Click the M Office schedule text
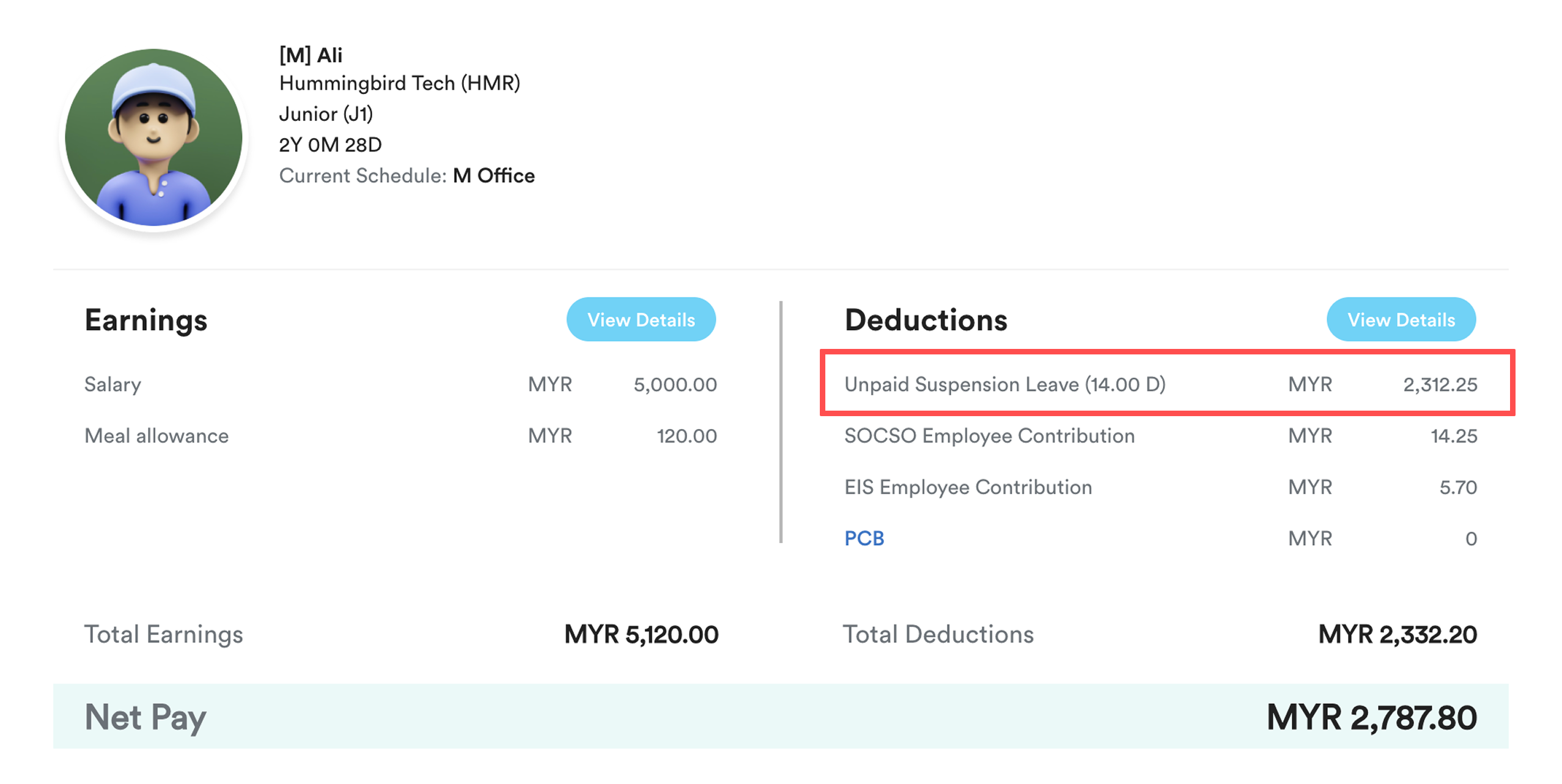 (x=493, y=176)
